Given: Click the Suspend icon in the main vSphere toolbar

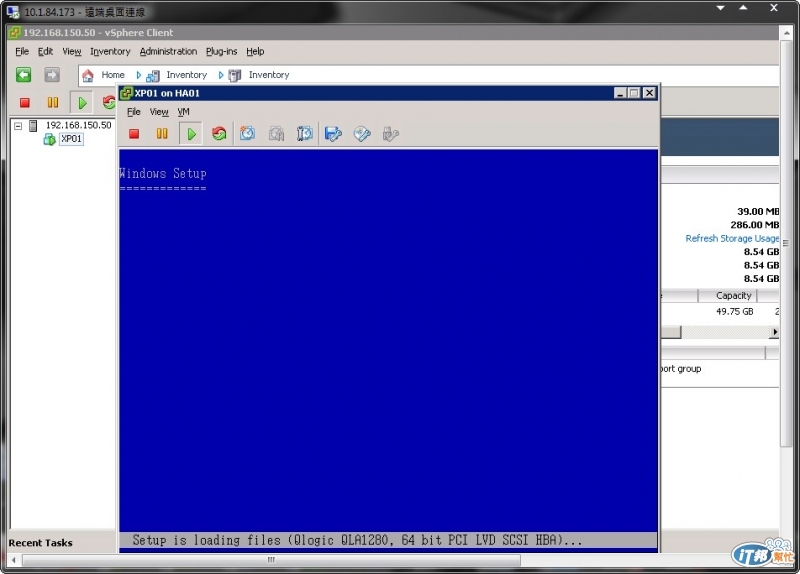Looking at the screenshot, I should pos(53,103).
